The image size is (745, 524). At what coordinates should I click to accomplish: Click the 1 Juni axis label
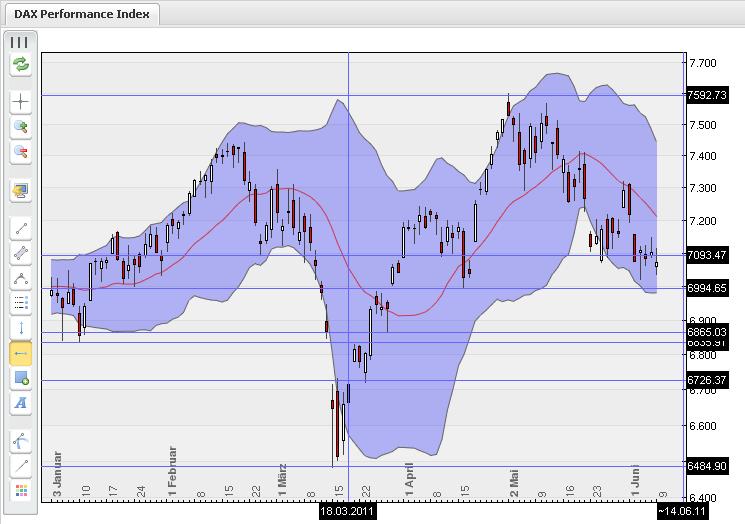(x=635, y=481)
